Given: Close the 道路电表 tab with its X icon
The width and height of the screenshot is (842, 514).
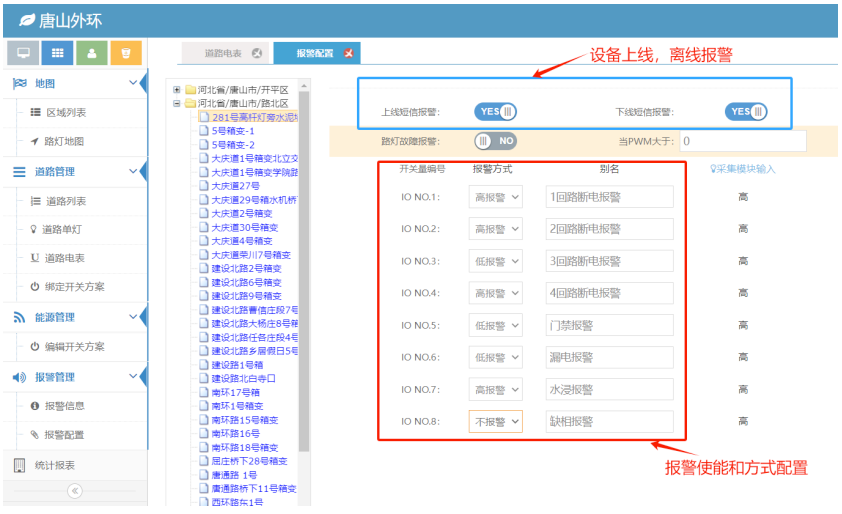Looking at the screenshot, I should (257, 54).
